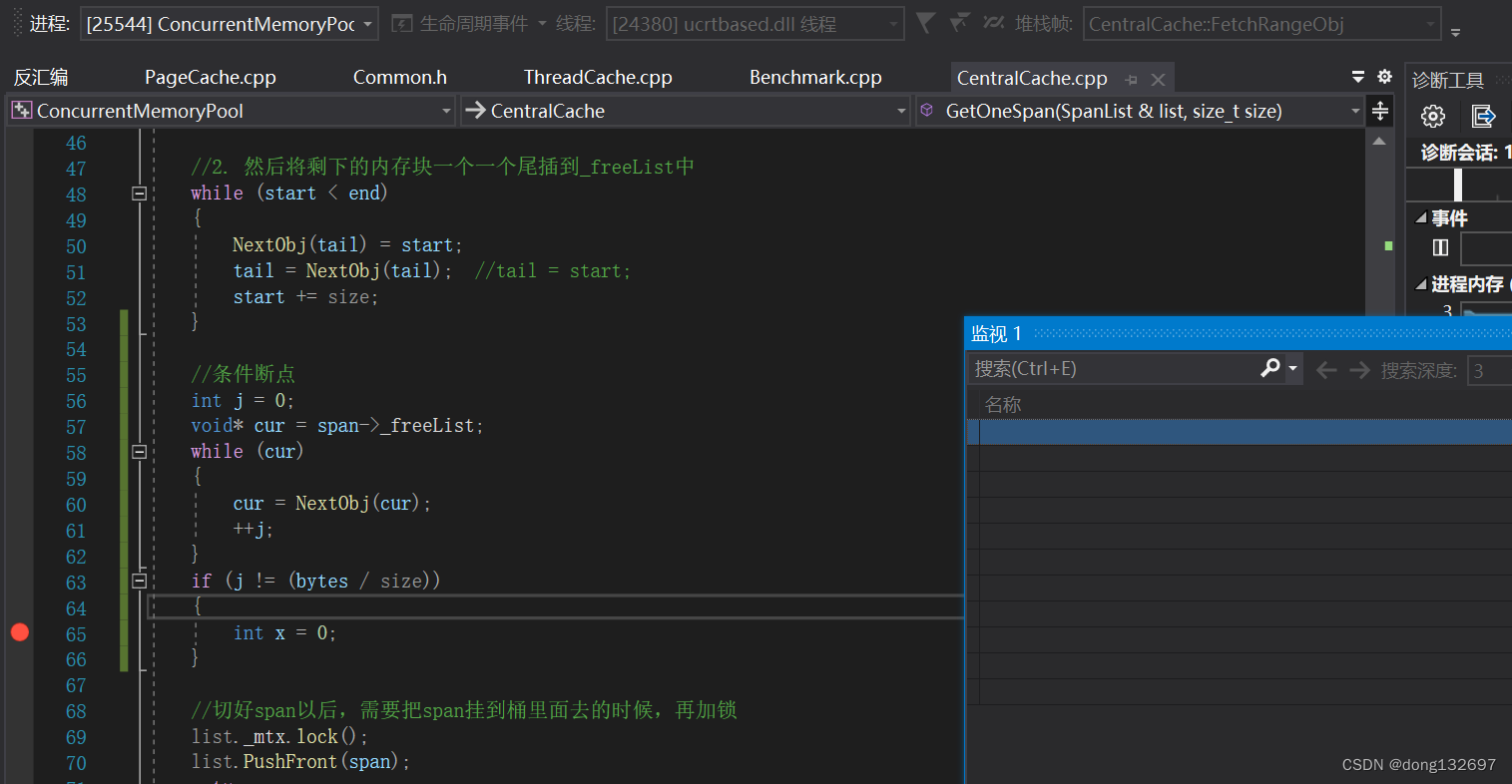The width and height of the screenshot is (1512, 784).
Task: Click the editor split window icon
Action: point(1380,111)
